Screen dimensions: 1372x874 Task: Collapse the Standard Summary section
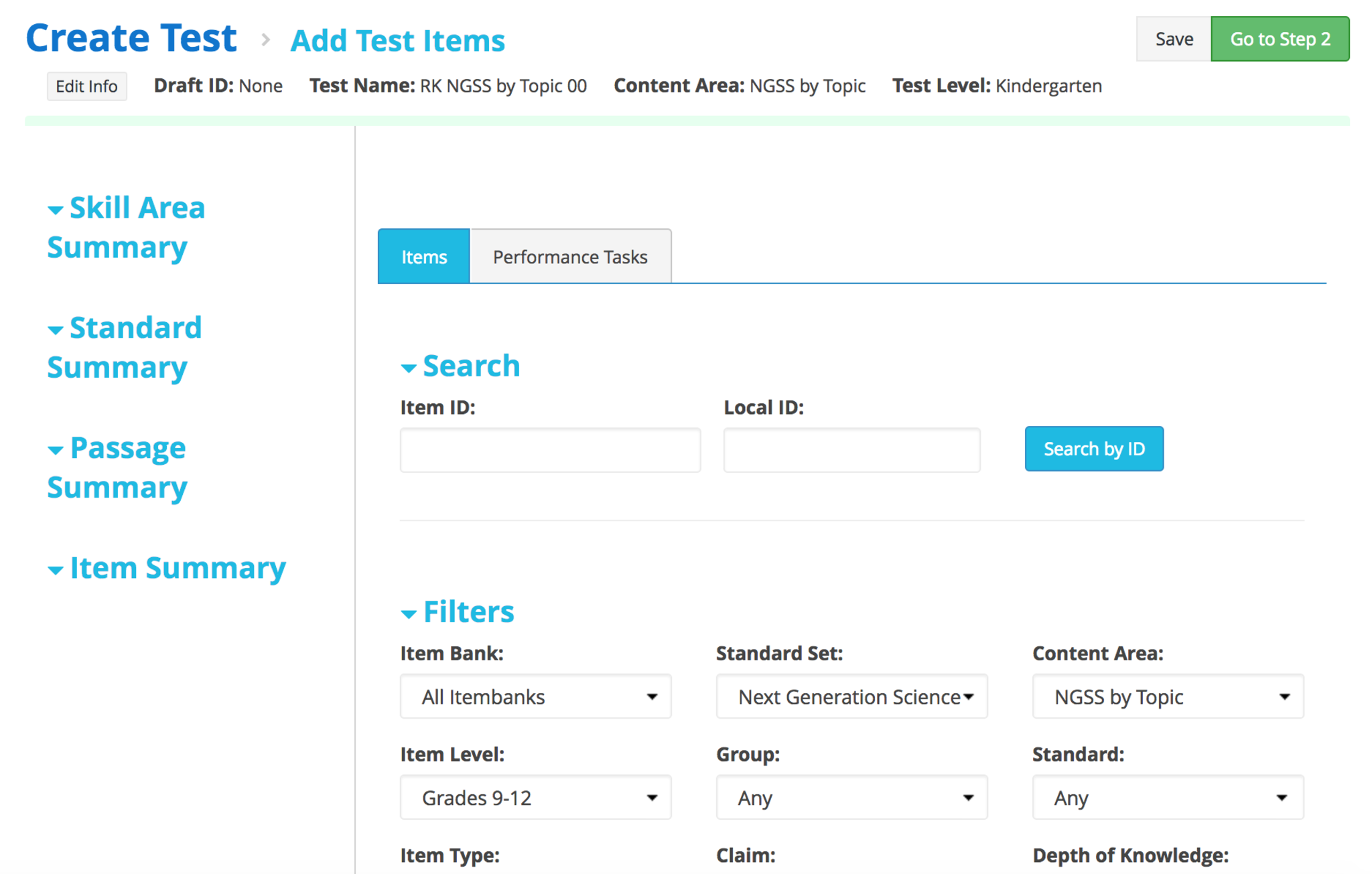click(x=56, y=330)
